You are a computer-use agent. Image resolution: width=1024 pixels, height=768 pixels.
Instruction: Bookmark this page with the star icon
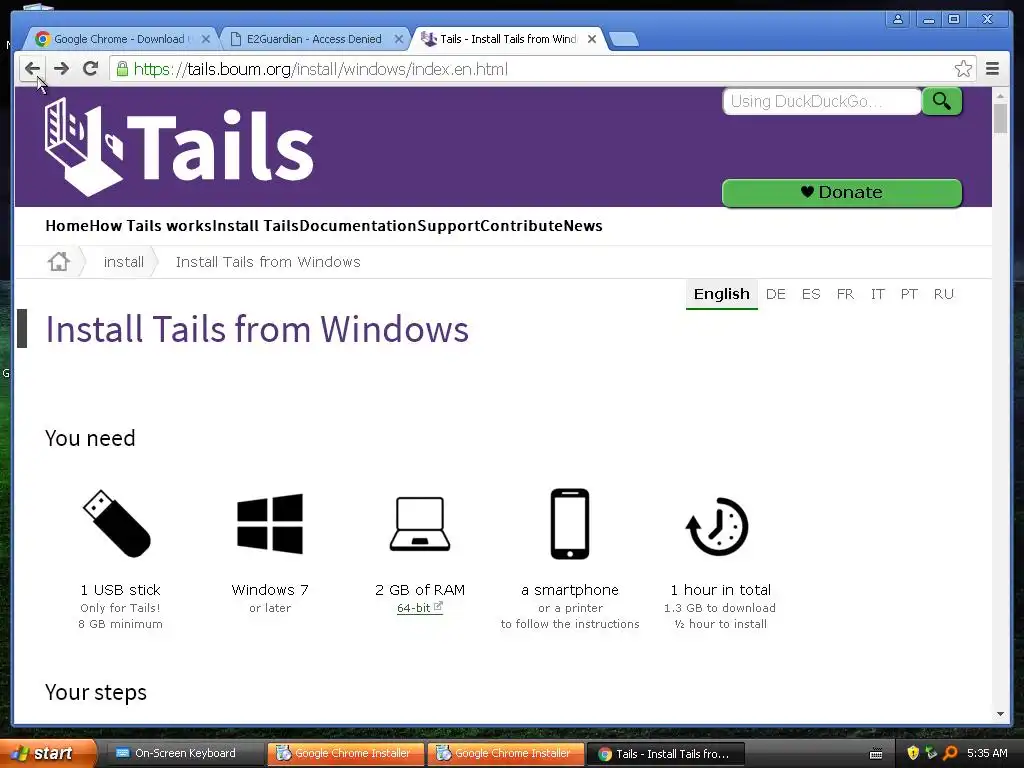point(963,69)
